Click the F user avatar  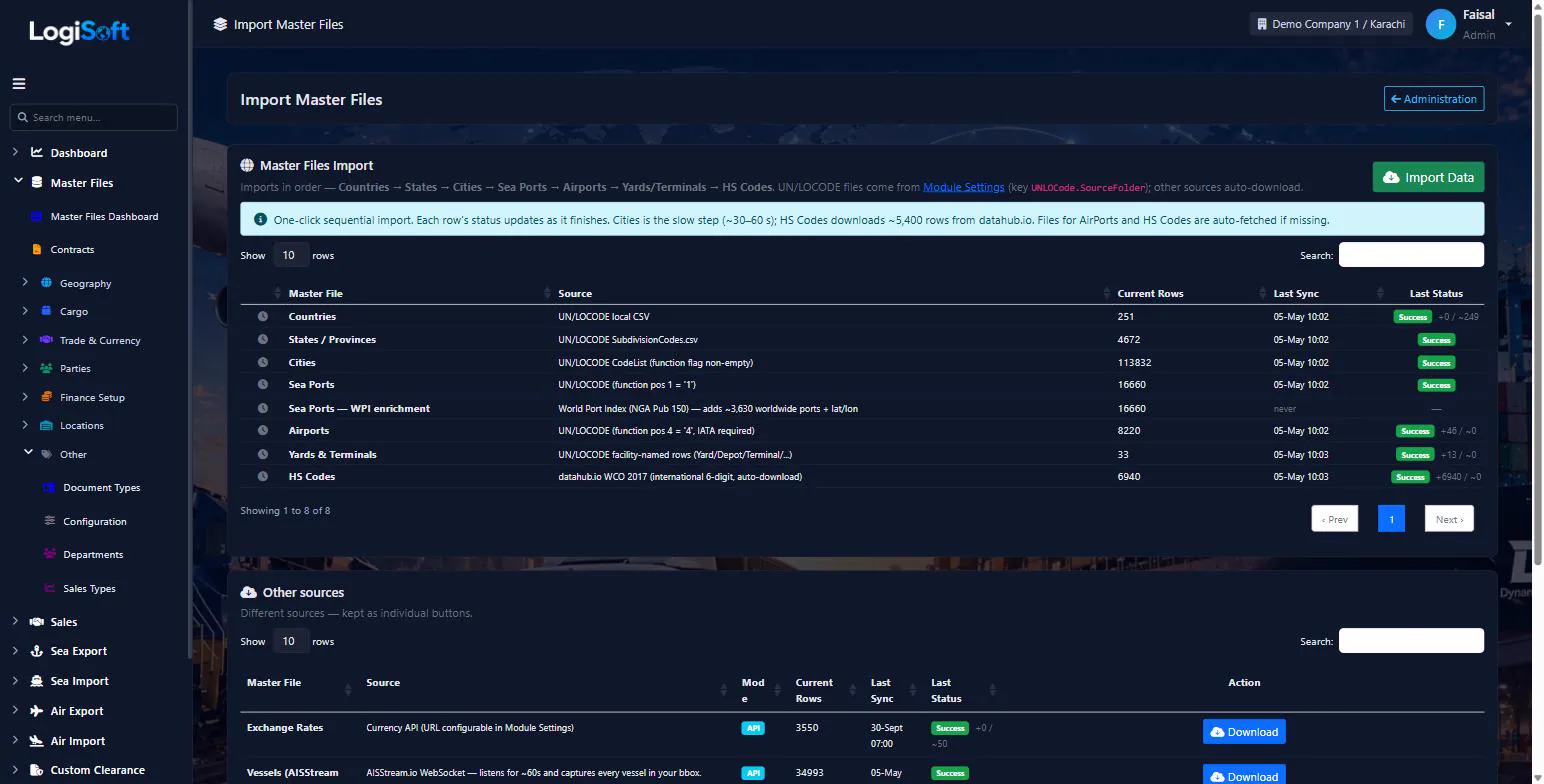click(1440, 24)
